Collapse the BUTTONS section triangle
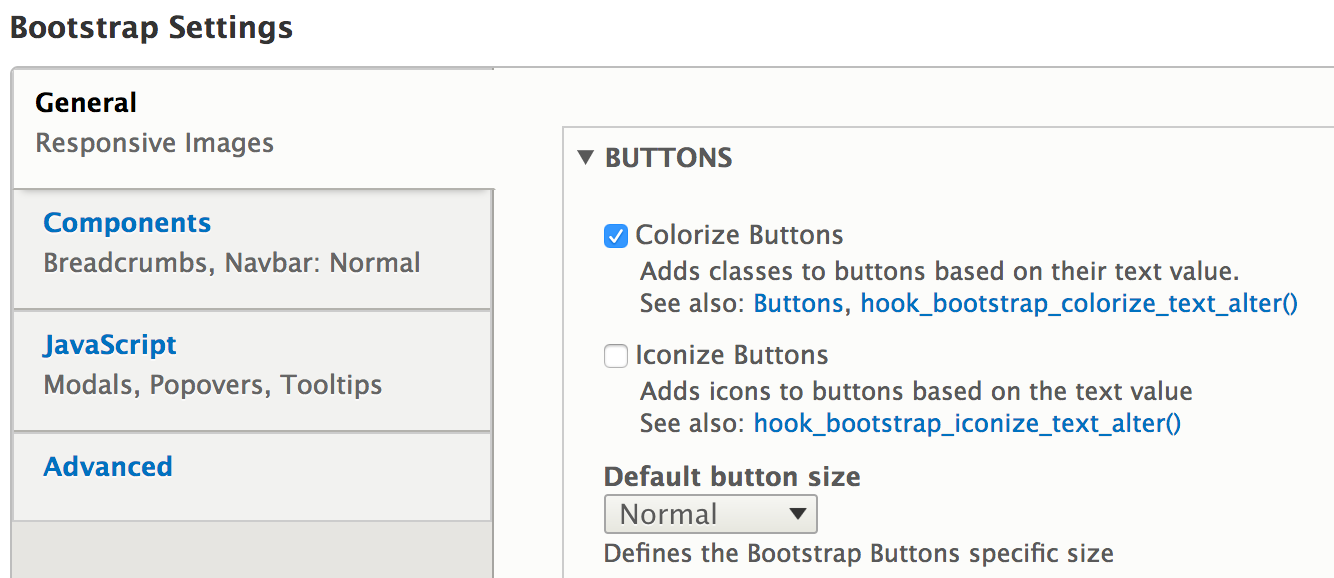 pyautogui.click(x=586, y=158)
